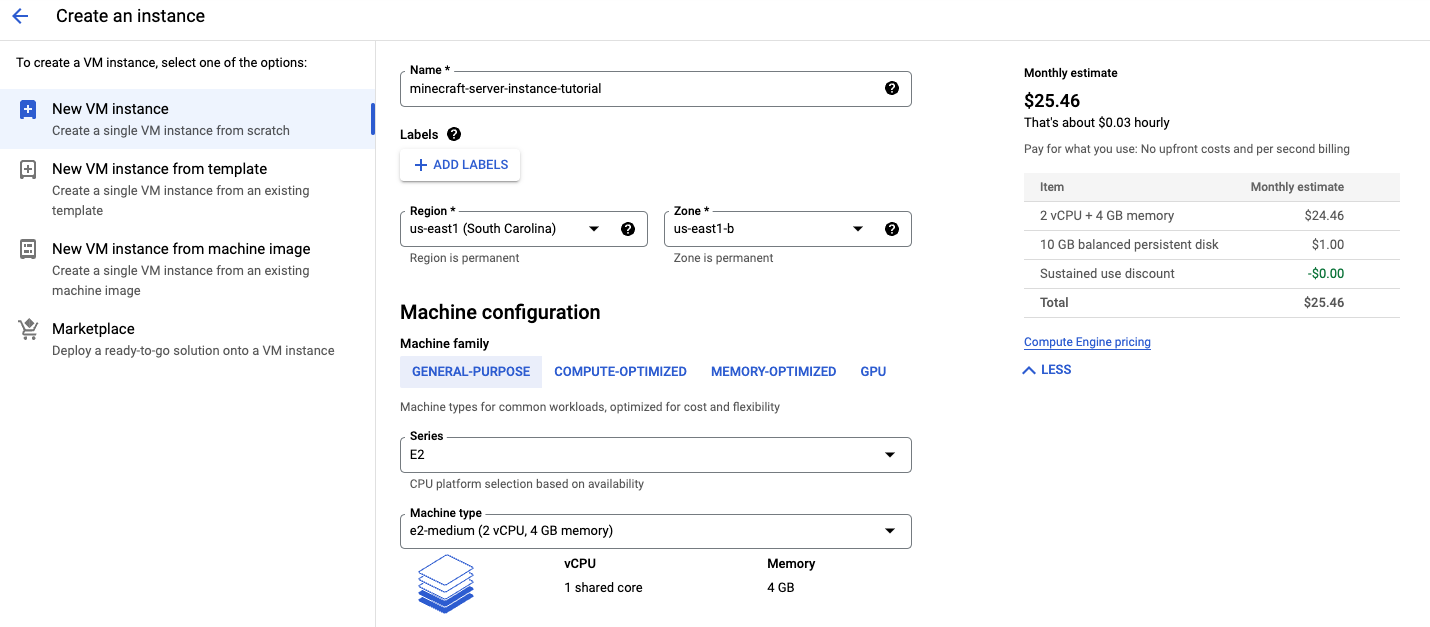Click the Marketplace cart icon
This screenshot has width=1430, height=627.
(x=28, y=330)
